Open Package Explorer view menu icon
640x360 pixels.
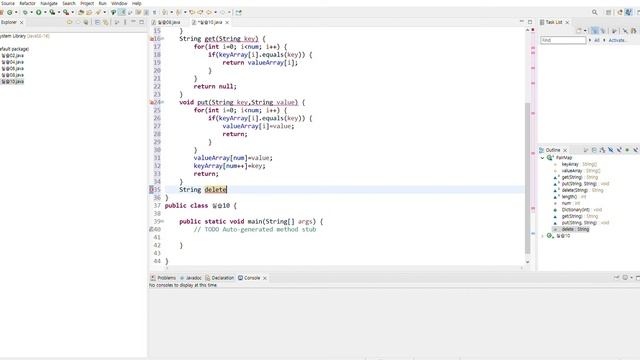(125, 22)
